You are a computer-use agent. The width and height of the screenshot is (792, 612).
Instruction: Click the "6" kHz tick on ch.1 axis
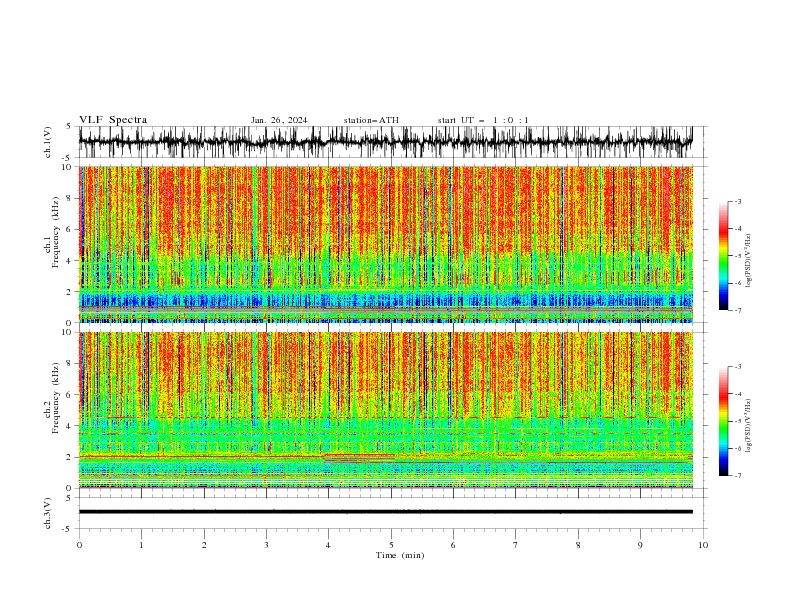point(71,229)
